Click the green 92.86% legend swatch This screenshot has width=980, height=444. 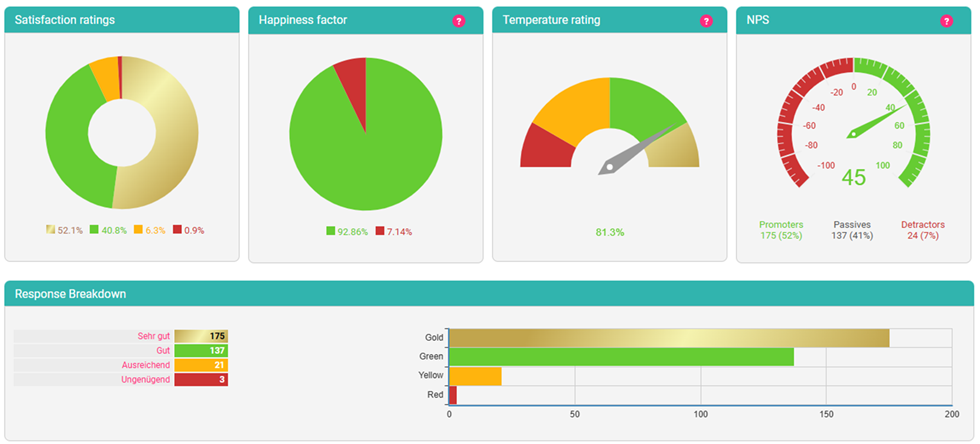coord(331,231)
